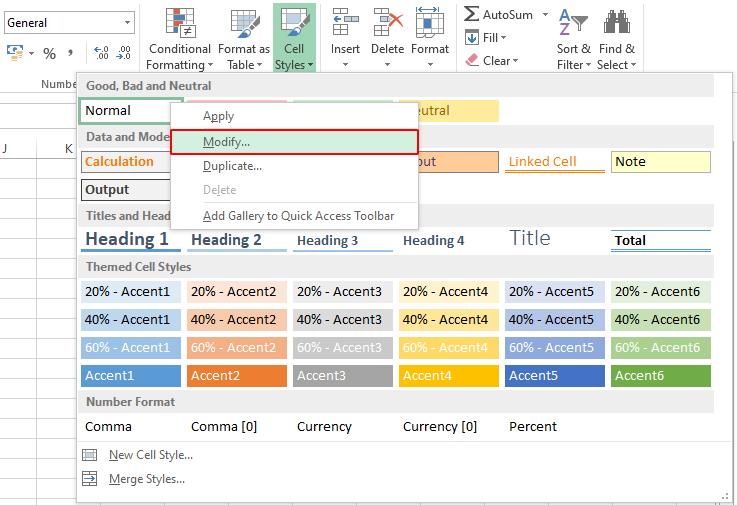Pick the 20% - Accent6 swatch
This screenshot has height=505, width=737.
[661, 292]
